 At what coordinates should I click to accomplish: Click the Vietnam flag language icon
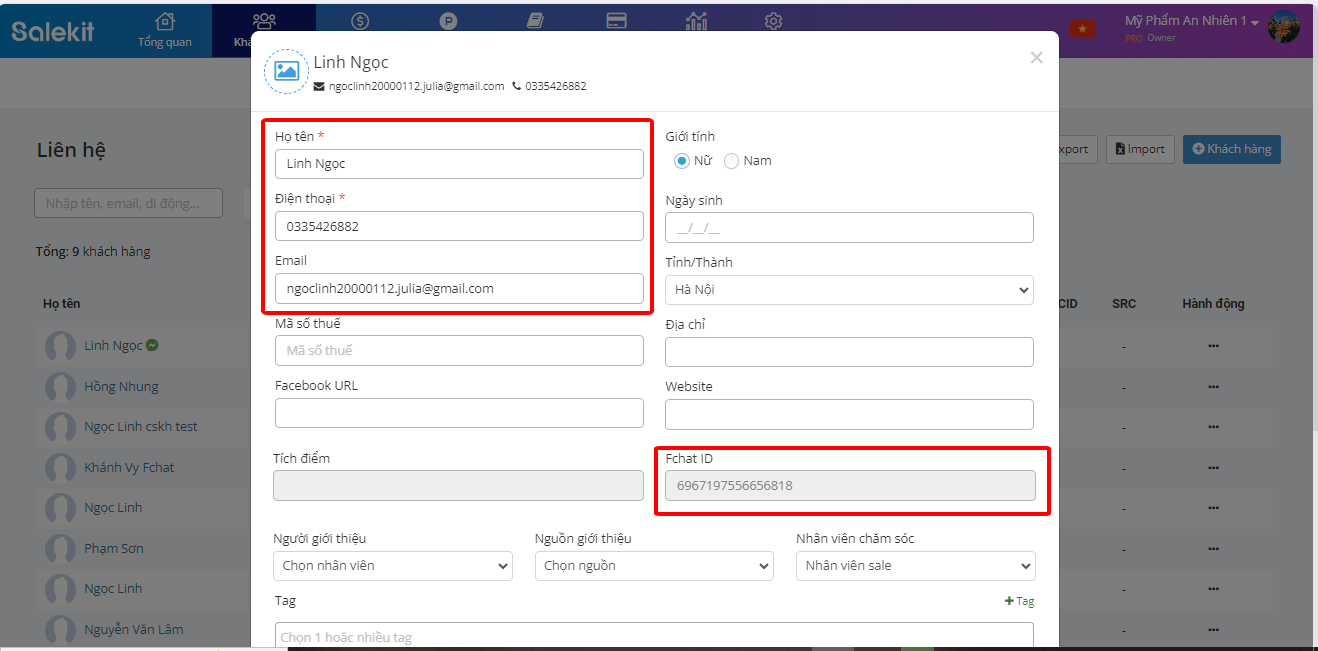pos(1082,29)
